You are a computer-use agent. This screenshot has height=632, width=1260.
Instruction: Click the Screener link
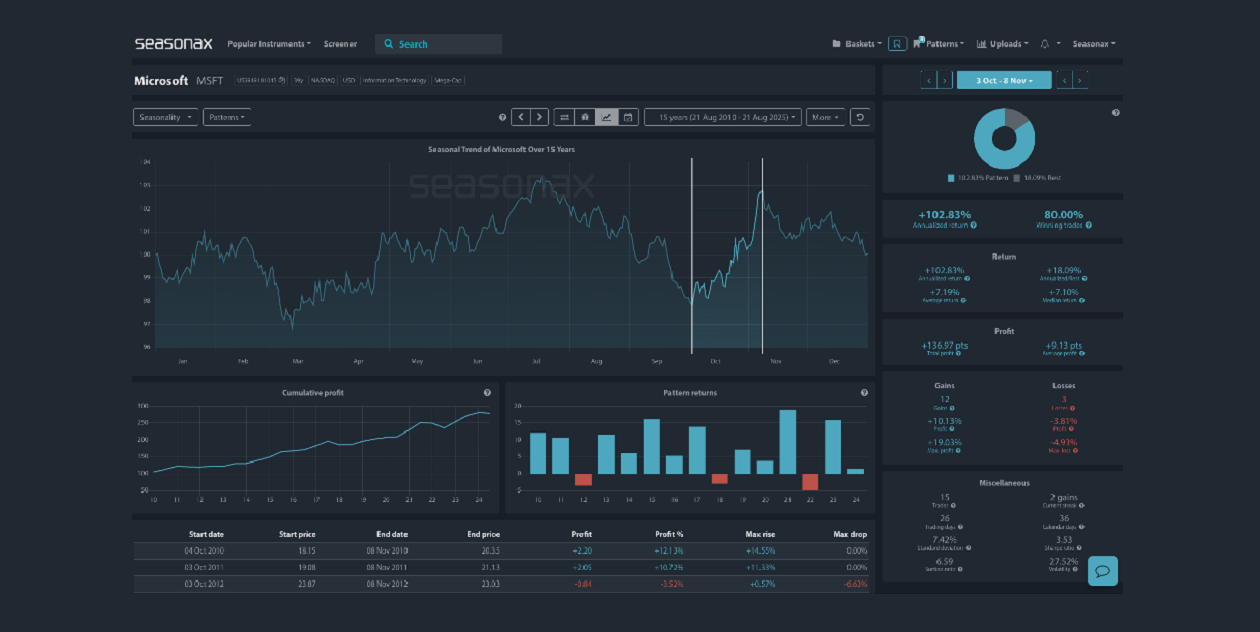click(340, 44)
